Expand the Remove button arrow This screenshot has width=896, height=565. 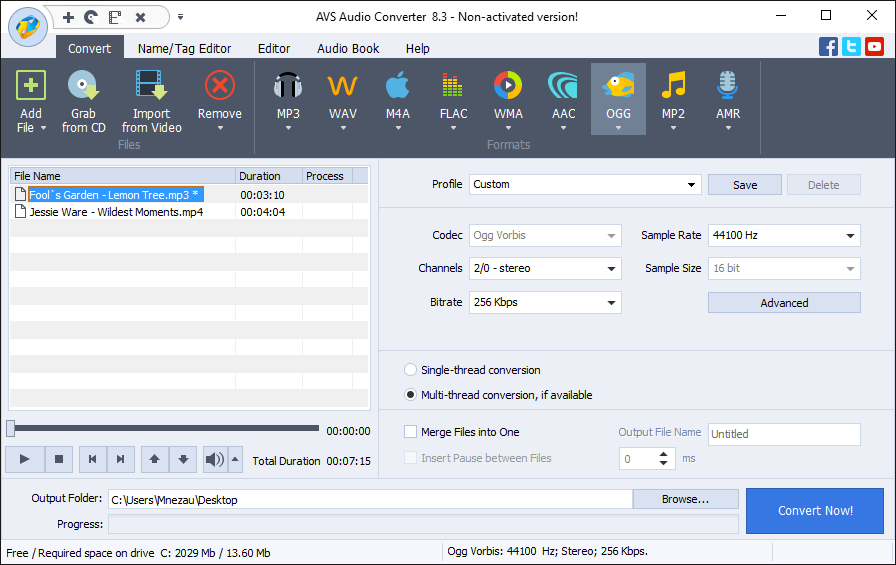220,128
